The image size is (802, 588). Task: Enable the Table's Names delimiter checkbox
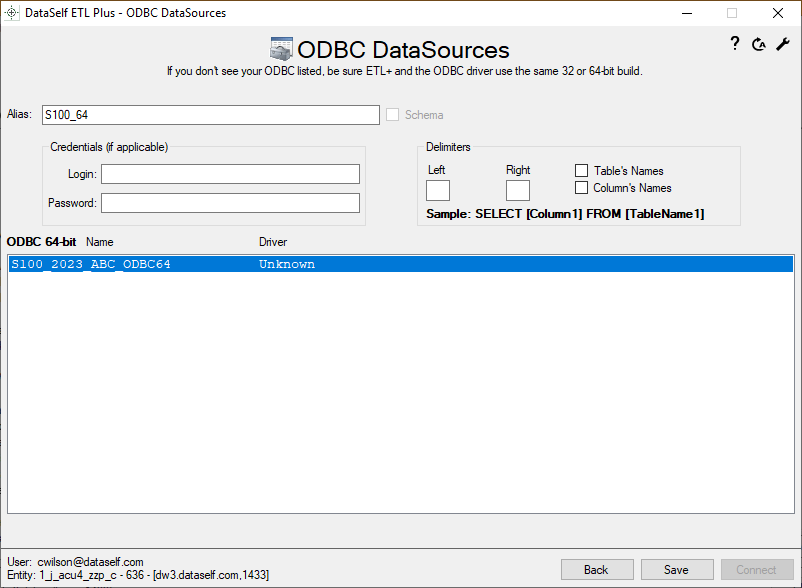click(x=581, y=171)
